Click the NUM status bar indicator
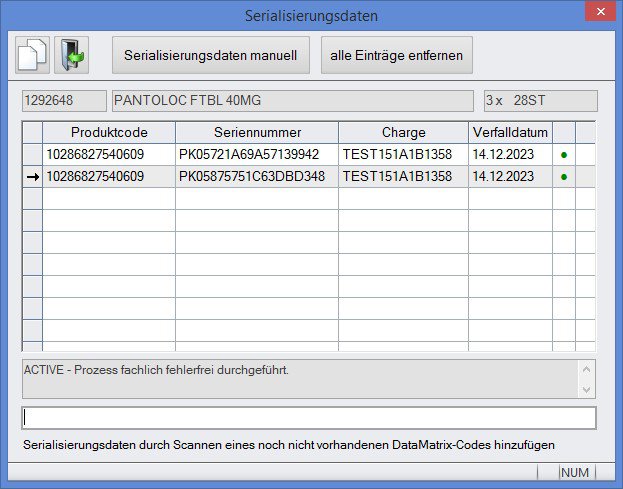Viewport: 623px width, 489px height. coord(575,472)
